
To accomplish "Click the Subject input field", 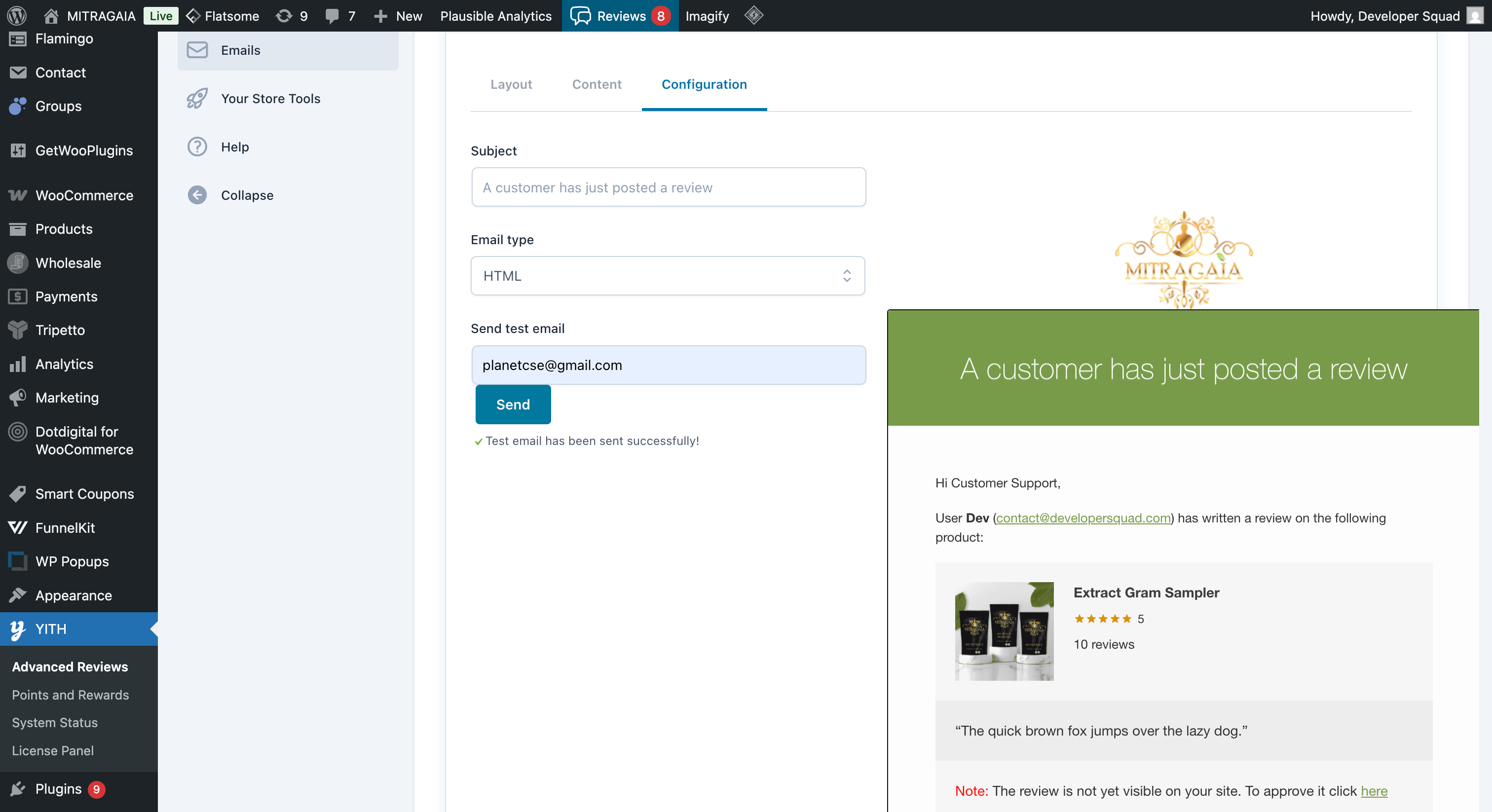I will pyautogui.click(x=669, y=187).
